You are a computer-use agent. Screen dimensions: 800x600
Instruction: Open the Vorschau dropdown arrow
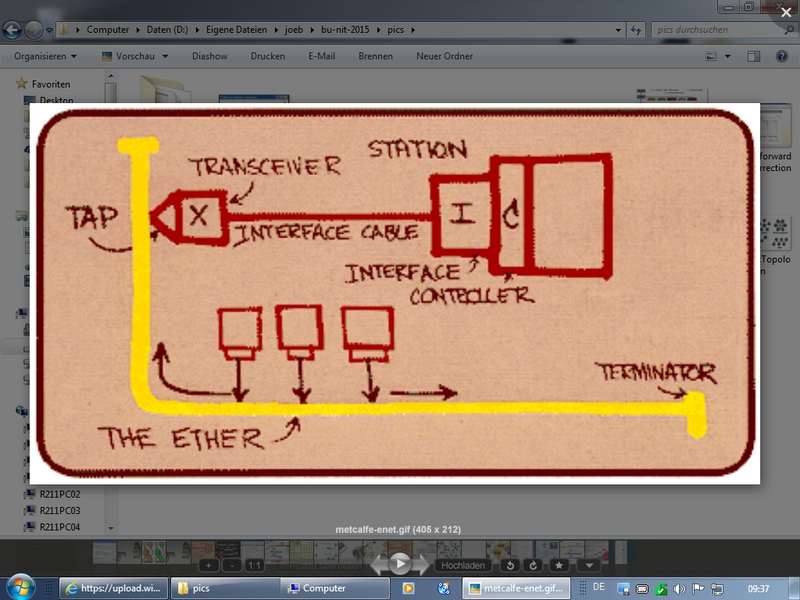[165, 56]
